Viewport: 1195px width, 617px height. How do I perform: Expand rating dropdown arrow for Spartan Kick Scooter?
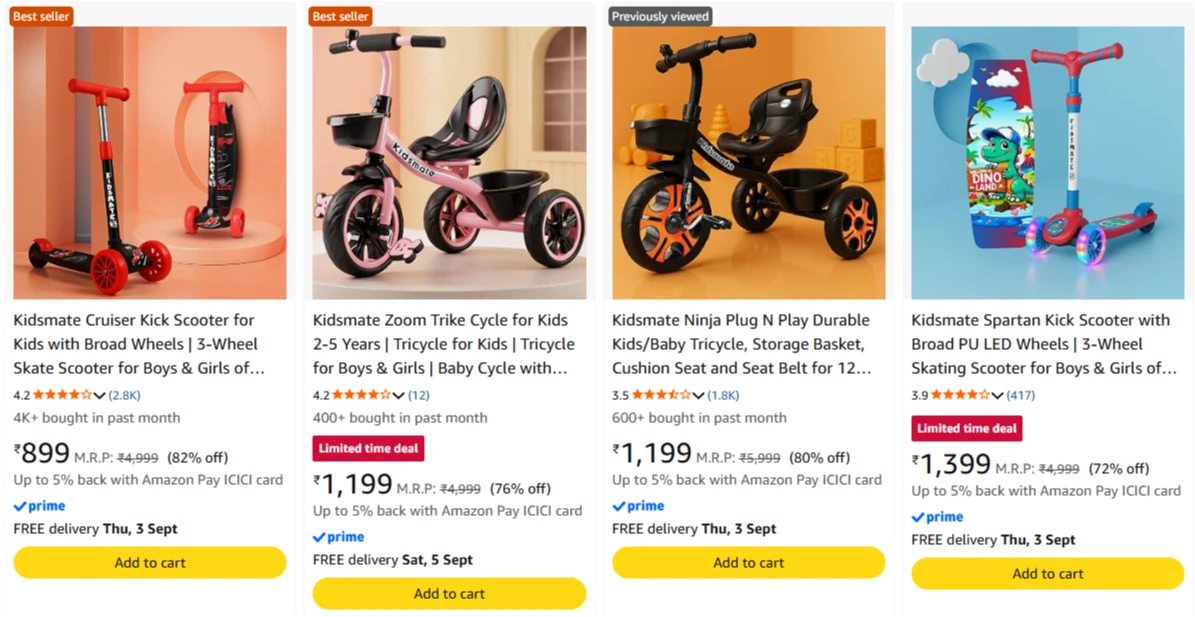coord(998,396)
